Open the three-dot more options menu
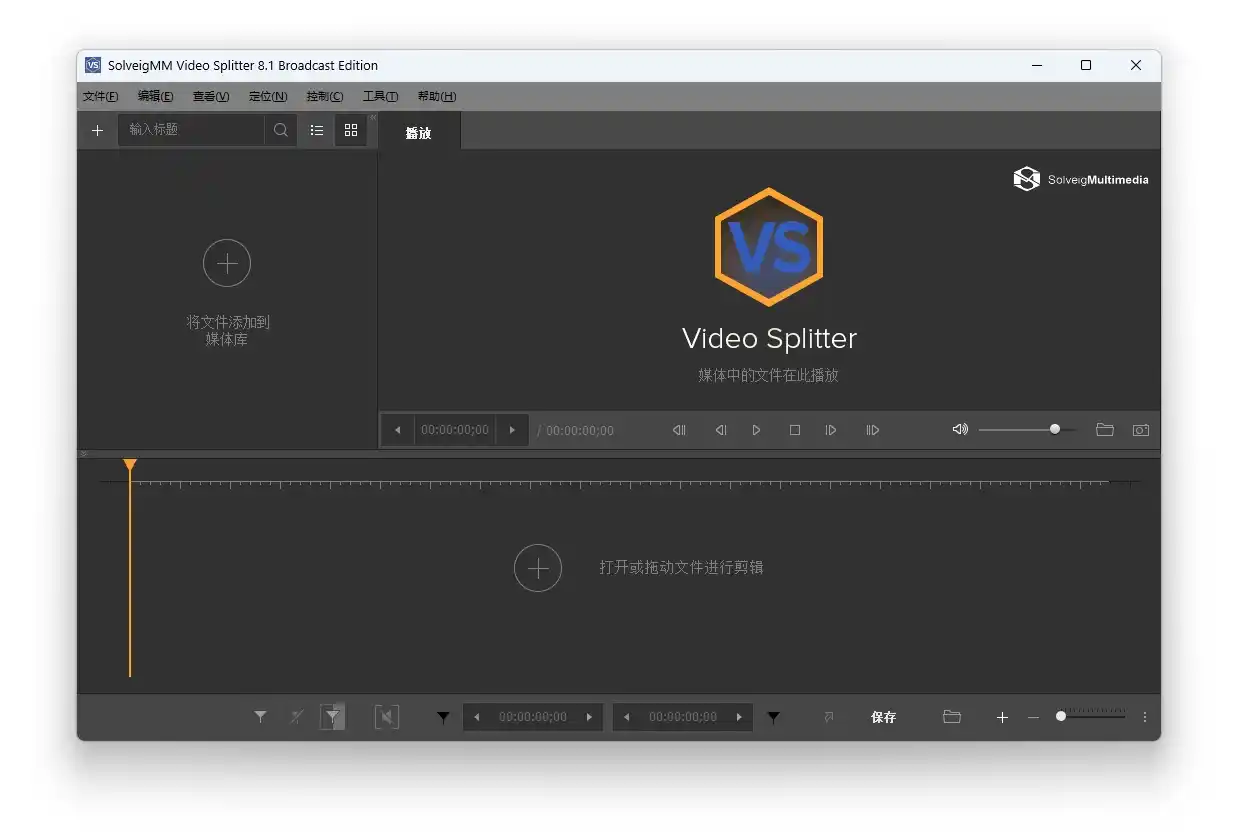Viewport: 1250px width, 840px height. [1145, 717]
